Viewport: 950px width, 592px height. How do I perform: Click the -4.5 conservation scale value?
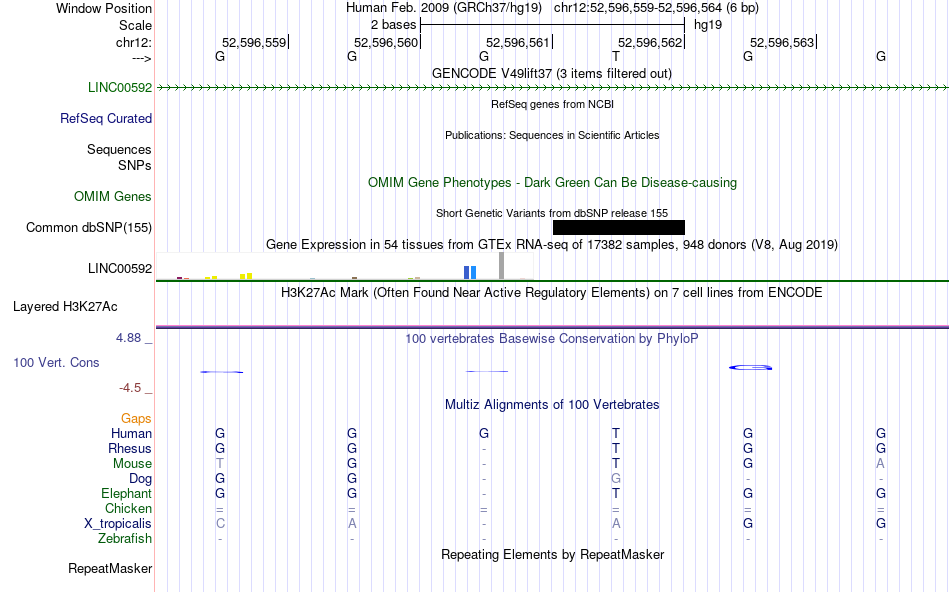pyautogui.click(x=130, y=388)
